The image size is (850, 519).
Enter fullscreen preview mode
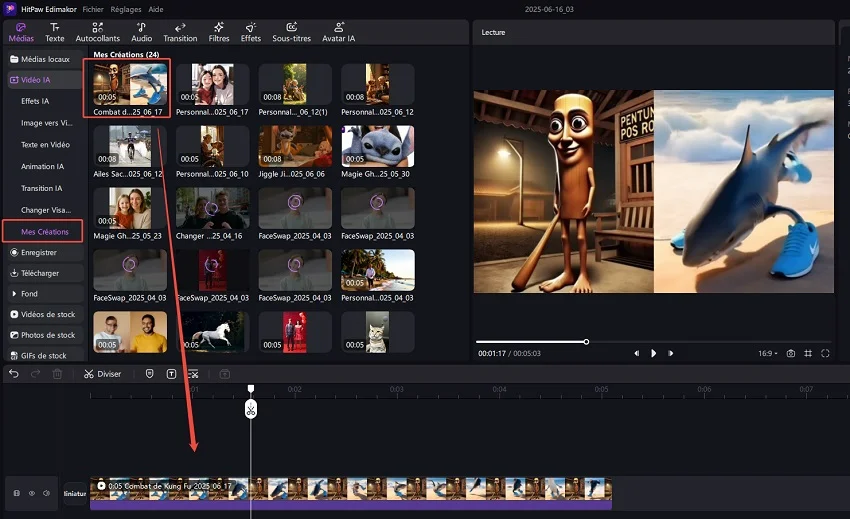coord(826,353)
